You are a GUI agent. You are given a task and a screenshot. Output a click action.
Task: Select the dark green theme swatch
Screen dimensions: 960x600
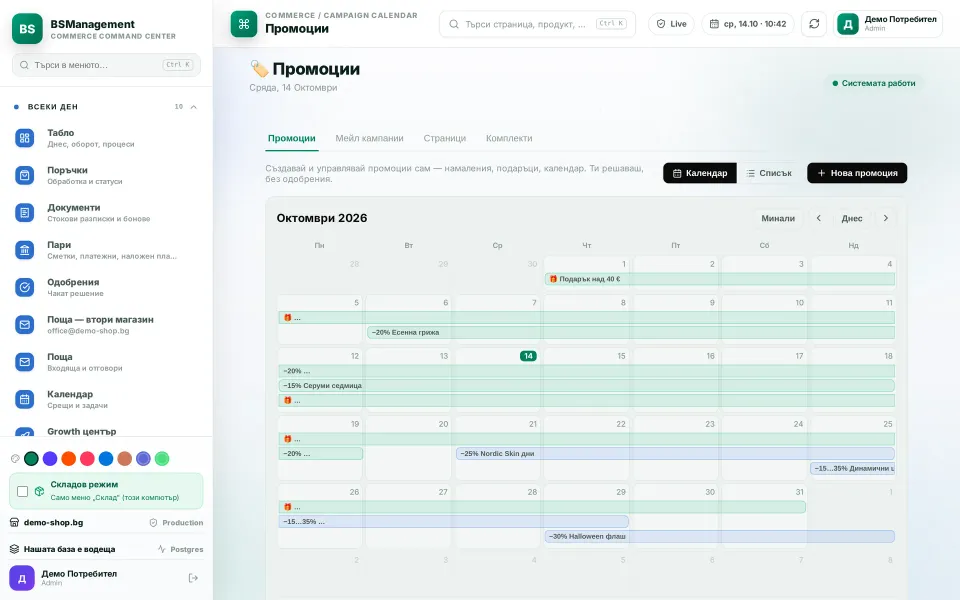click(x=31, y=459)
